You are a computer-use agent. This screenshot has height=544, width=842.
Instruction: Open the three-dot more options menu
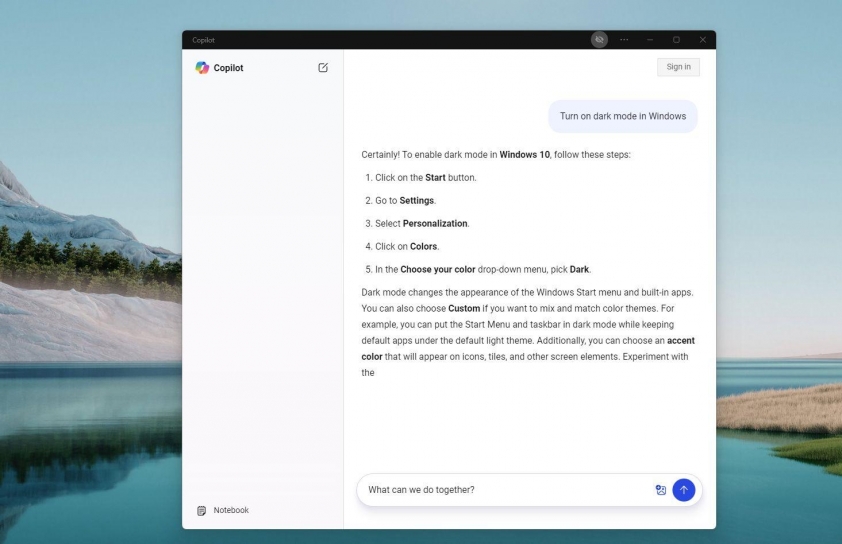pyautogui.click(x=625, y=40)
